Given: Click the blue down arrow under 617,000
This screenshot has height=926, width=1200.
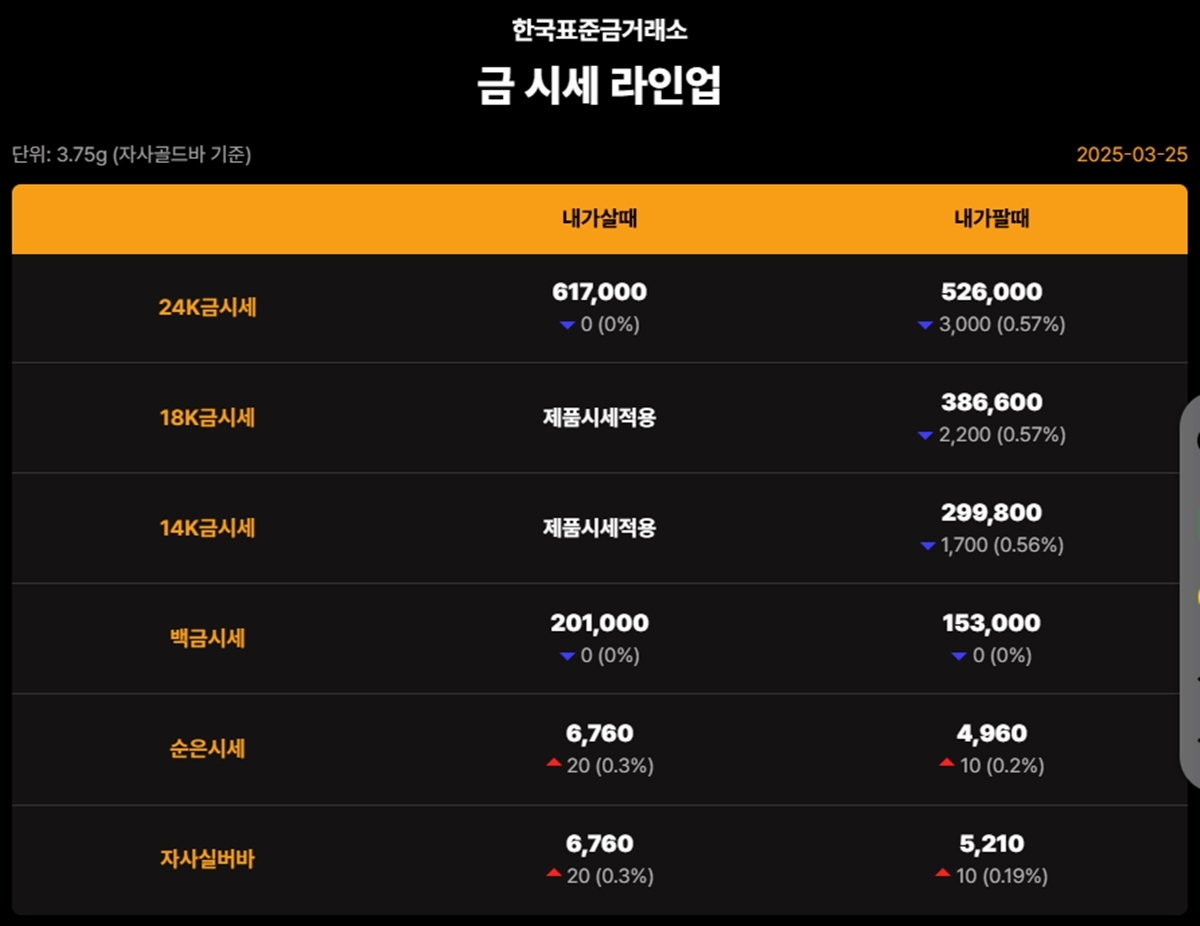Looking at the screenshot, I should pos(567,325).
